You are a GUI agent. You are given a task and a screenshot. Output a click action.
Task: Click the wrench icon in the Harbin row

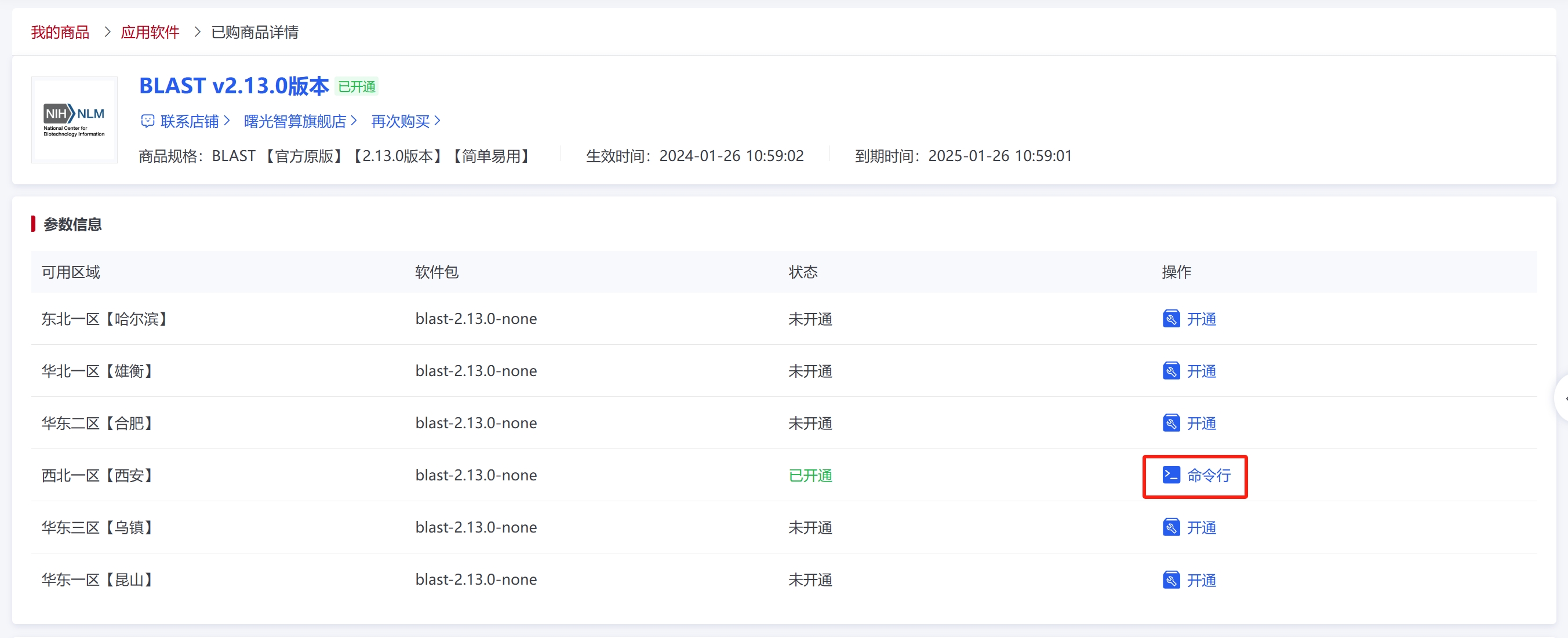(1170, 318)
